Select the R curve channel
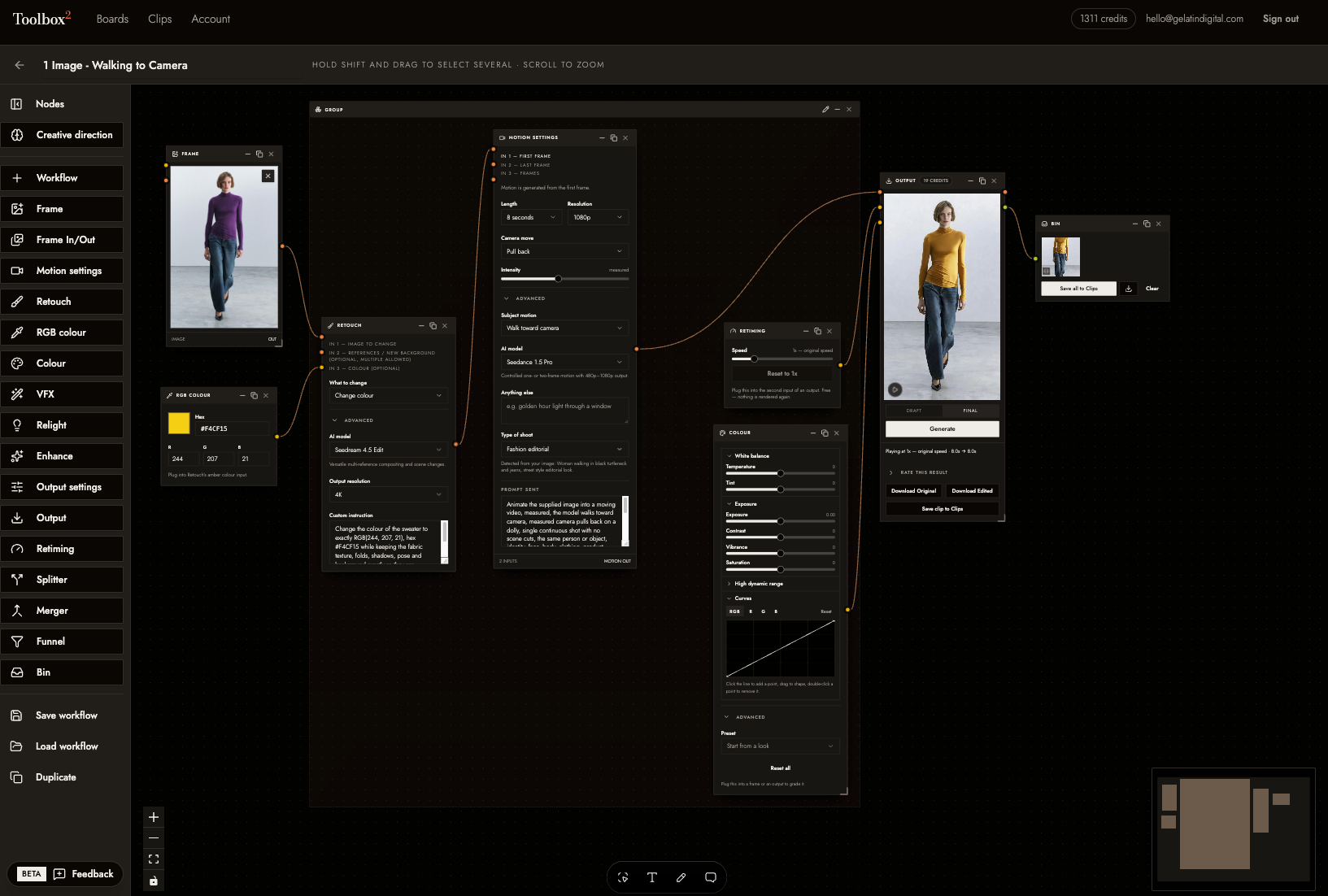1328x896 pixels. click(x=751, y=611)
